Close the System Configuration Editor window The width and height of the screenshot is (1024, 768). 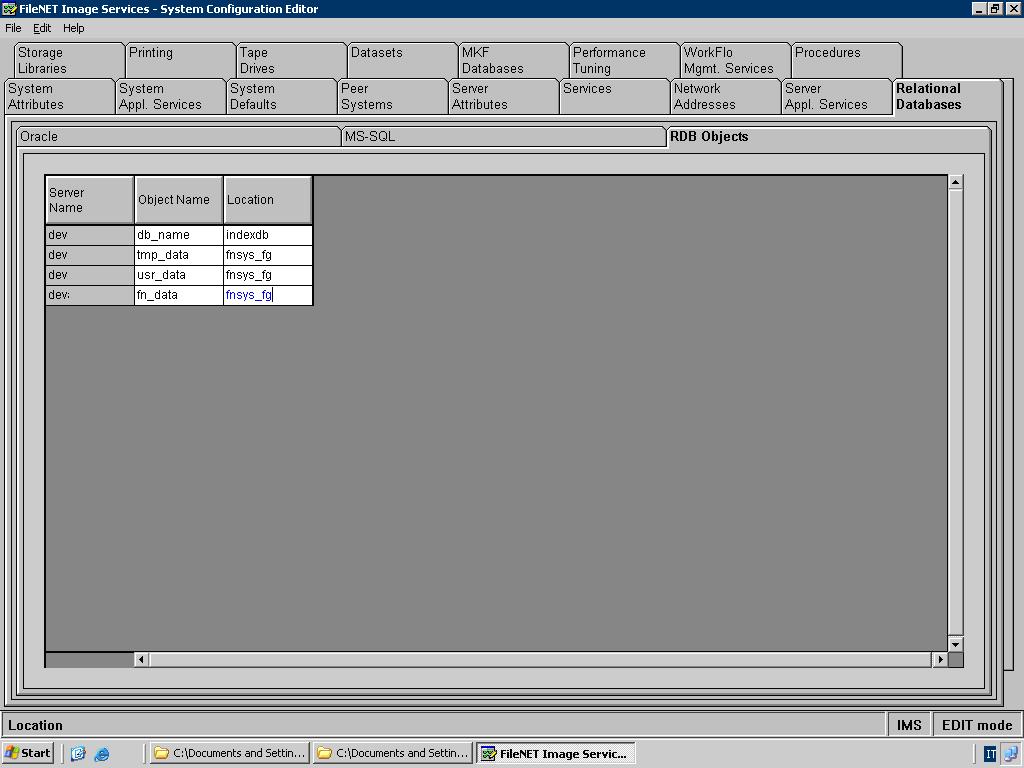(x=1013, y=8)
